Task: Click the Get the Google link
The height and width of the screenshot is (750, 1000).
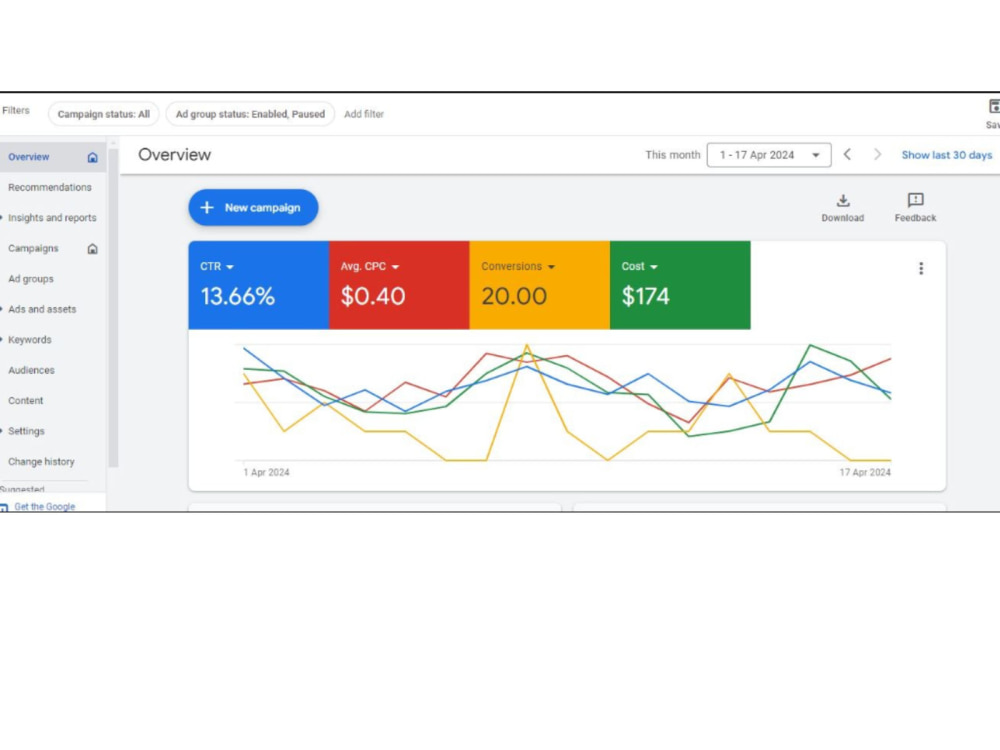Action: point(45,506)
